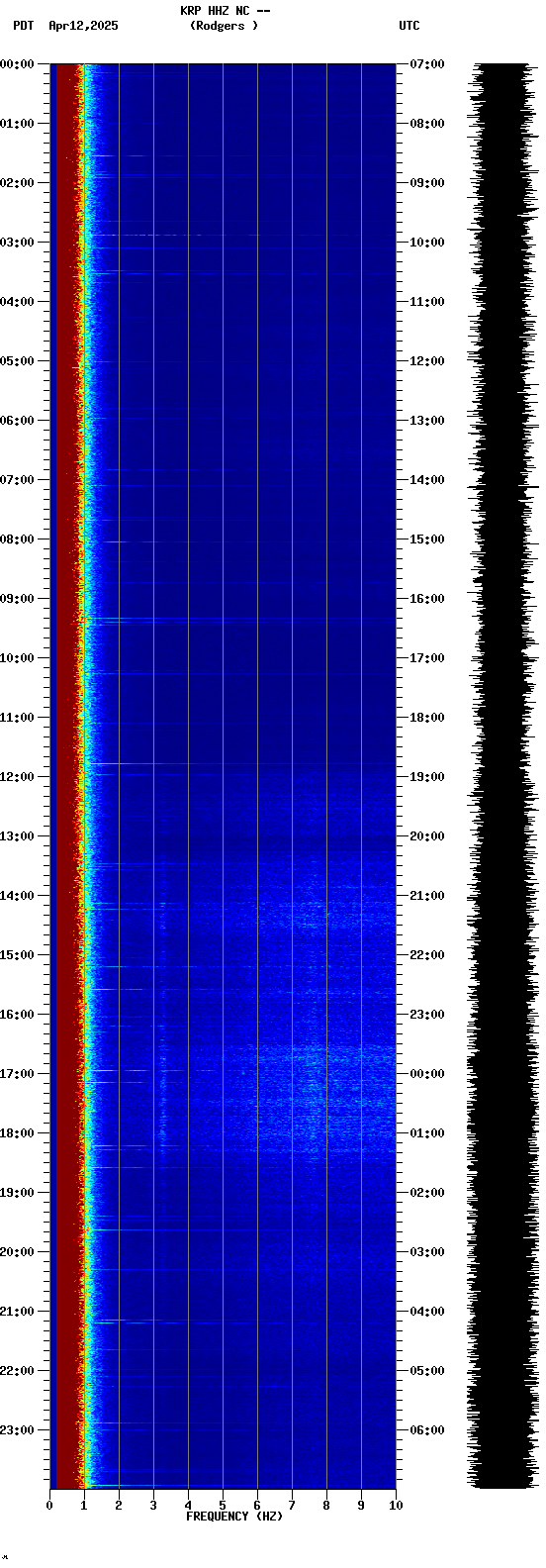
Task: Click the 03:00 PDT time label
Action: [17, 243]
